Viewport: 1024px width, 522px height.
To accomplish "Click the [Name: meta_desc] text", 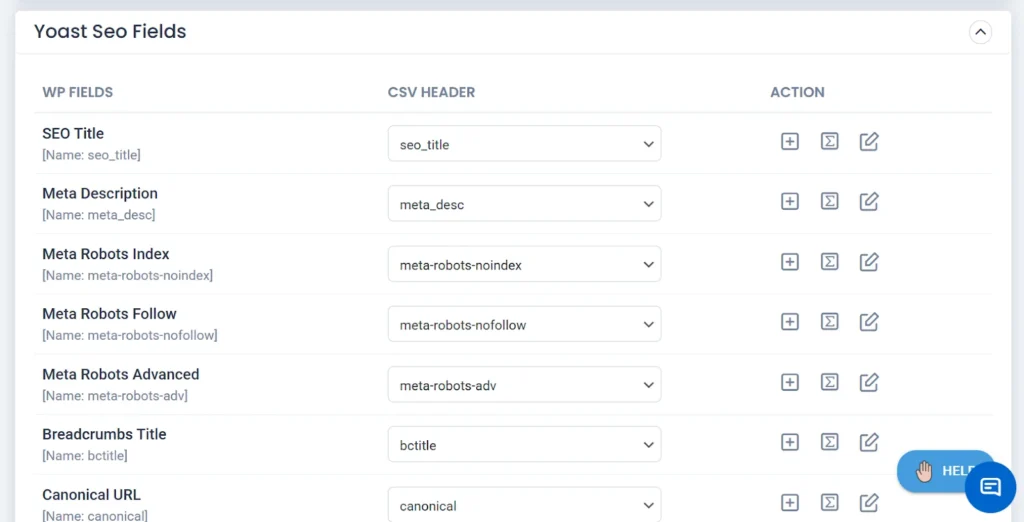I will (99, 215).
